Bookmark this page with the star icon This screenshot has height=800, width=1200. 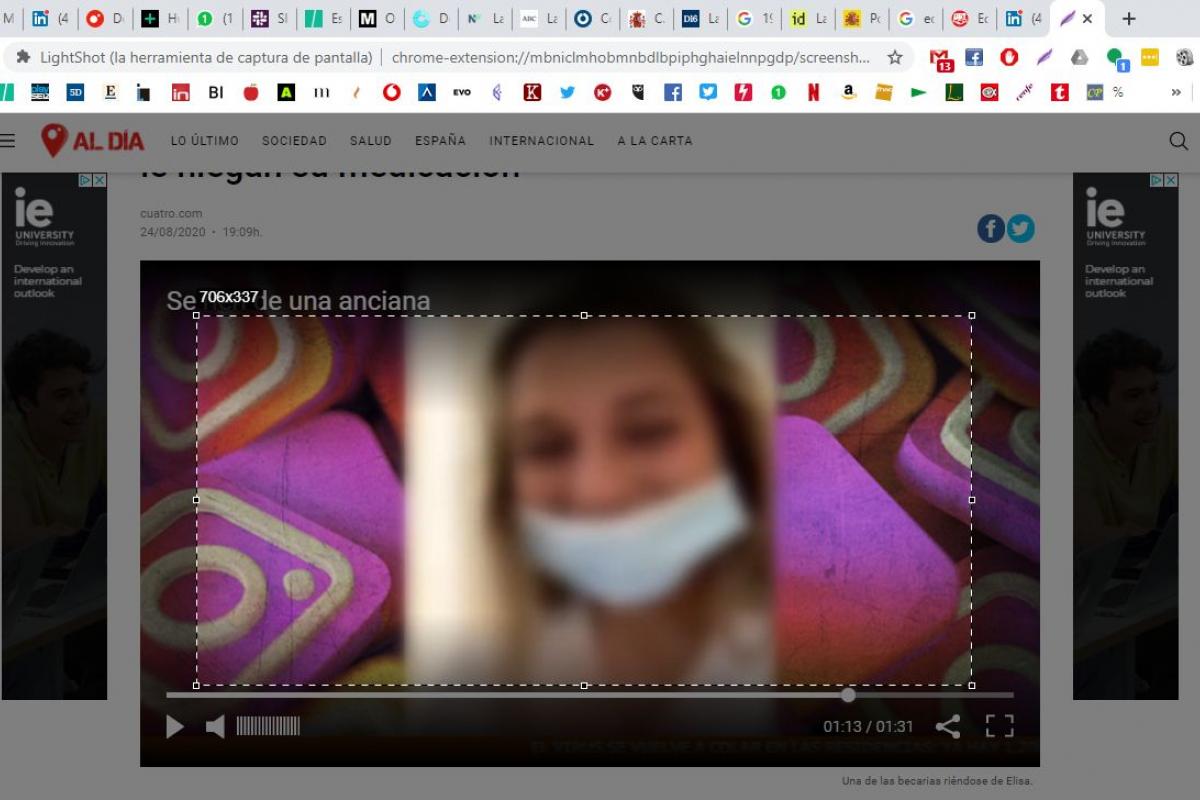[x=895, y=57]
